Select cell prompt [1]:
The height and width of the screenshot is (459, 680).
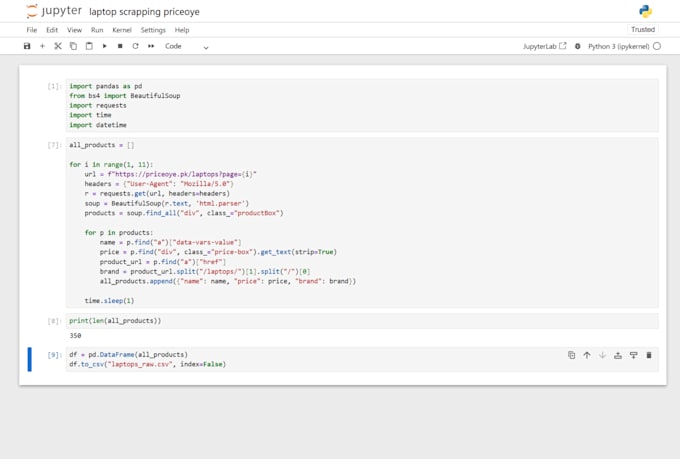tap(54, 86)
